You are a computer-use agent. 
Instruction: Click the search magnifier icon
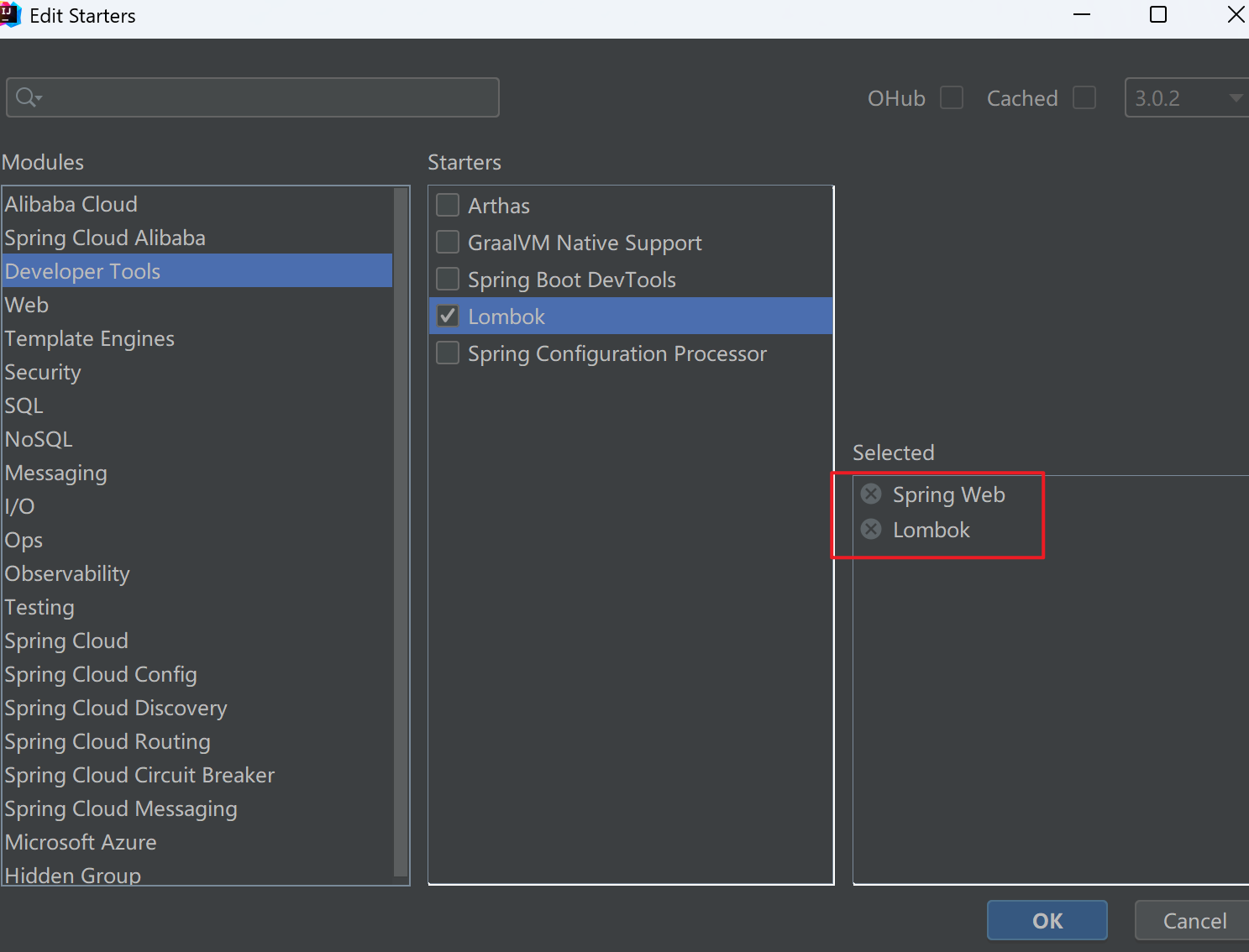(28, 97)
